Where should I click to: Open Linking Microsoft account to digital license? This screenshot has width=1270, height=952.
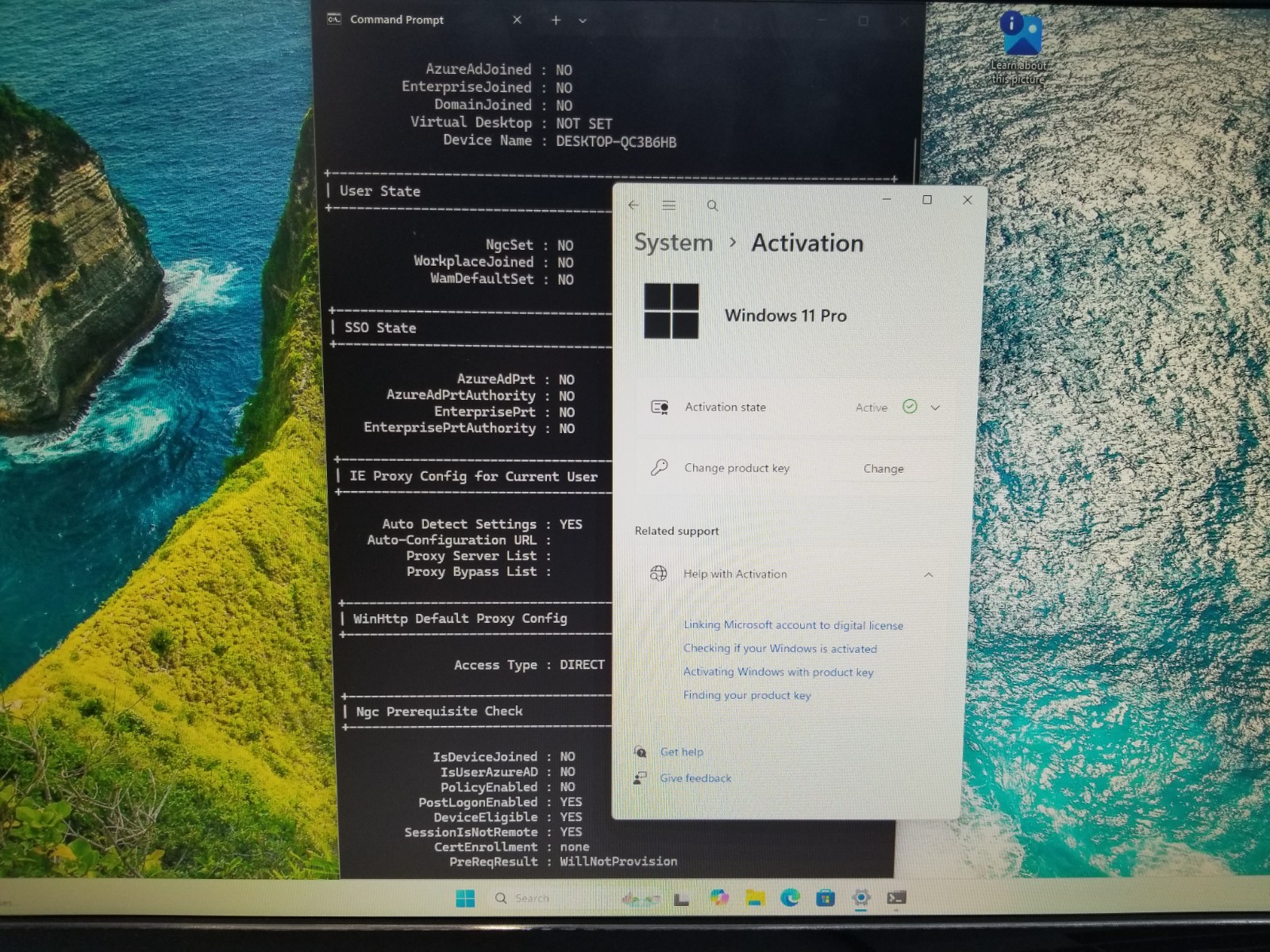[x=794, y=625]
